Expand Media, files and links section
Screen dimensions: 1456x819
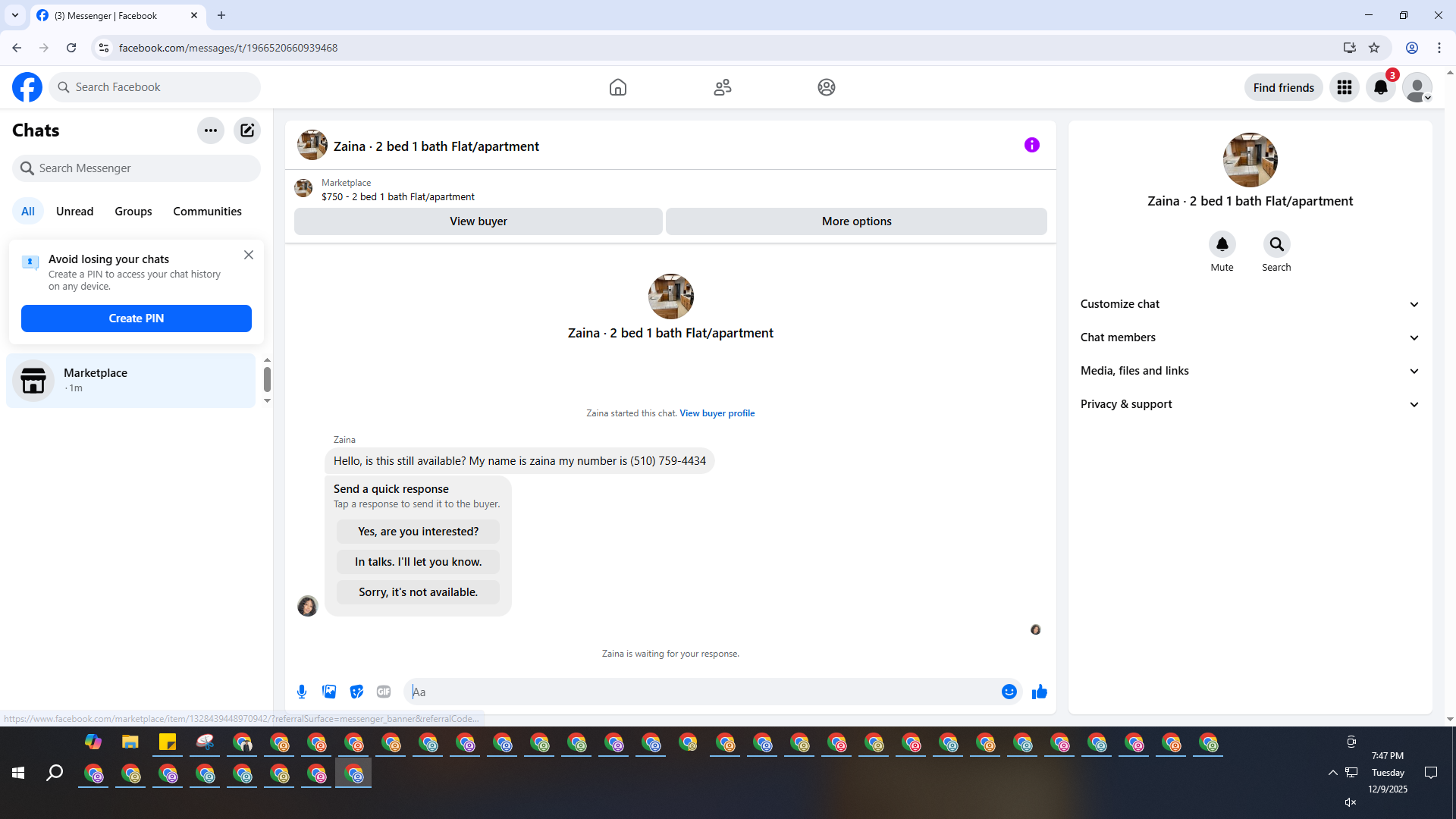(1249, 371)
